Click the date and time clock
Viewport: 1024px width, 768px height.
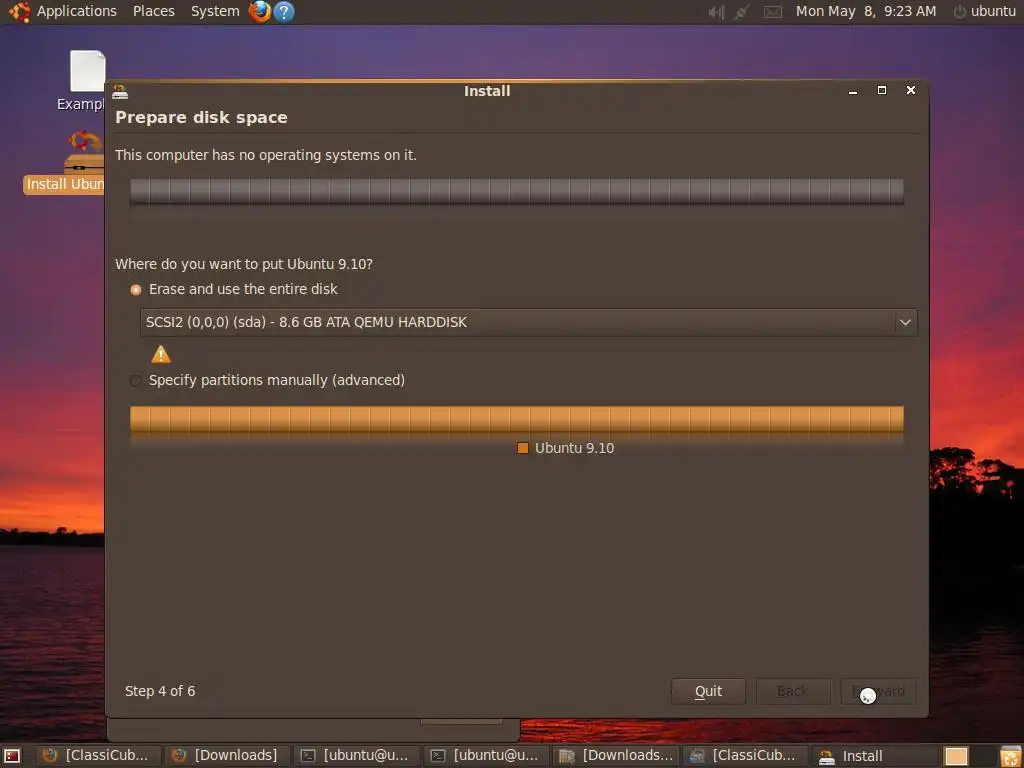click(x=865, y=12)
